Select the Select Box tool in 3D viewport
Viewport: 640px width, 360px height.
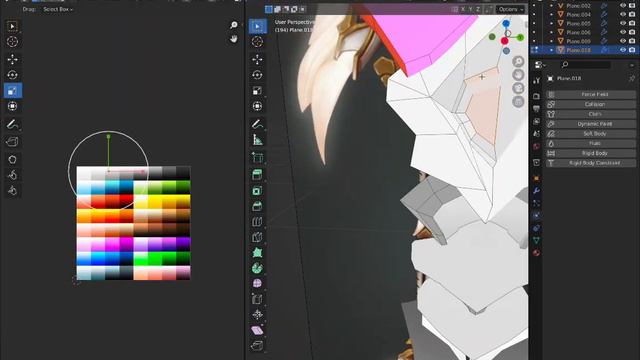pos(257,27)
